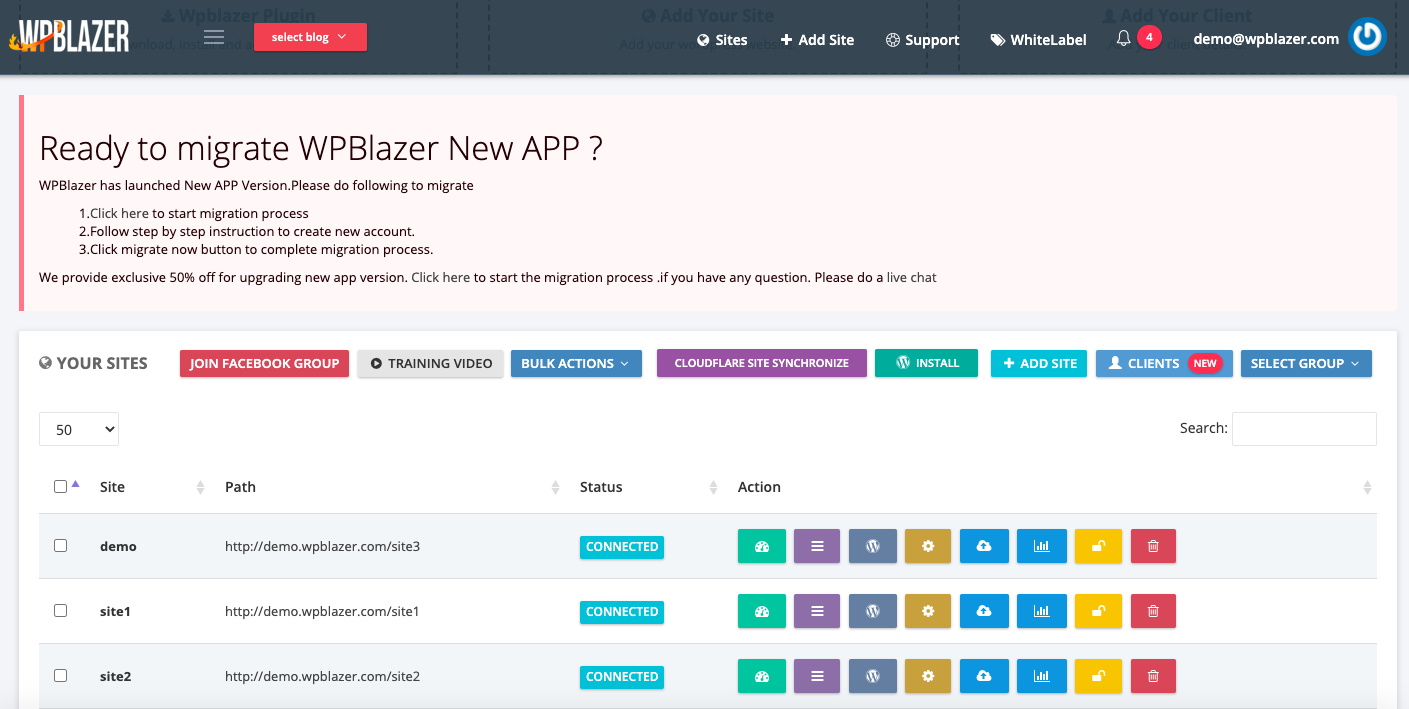
Task: Click the yellow unlock icon for demo
Action: coord(1098,546)
